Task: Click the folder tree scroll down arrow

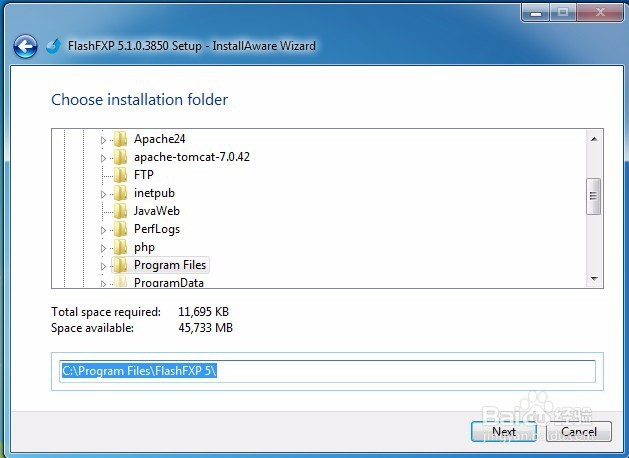Action: (x=594, y=278)
